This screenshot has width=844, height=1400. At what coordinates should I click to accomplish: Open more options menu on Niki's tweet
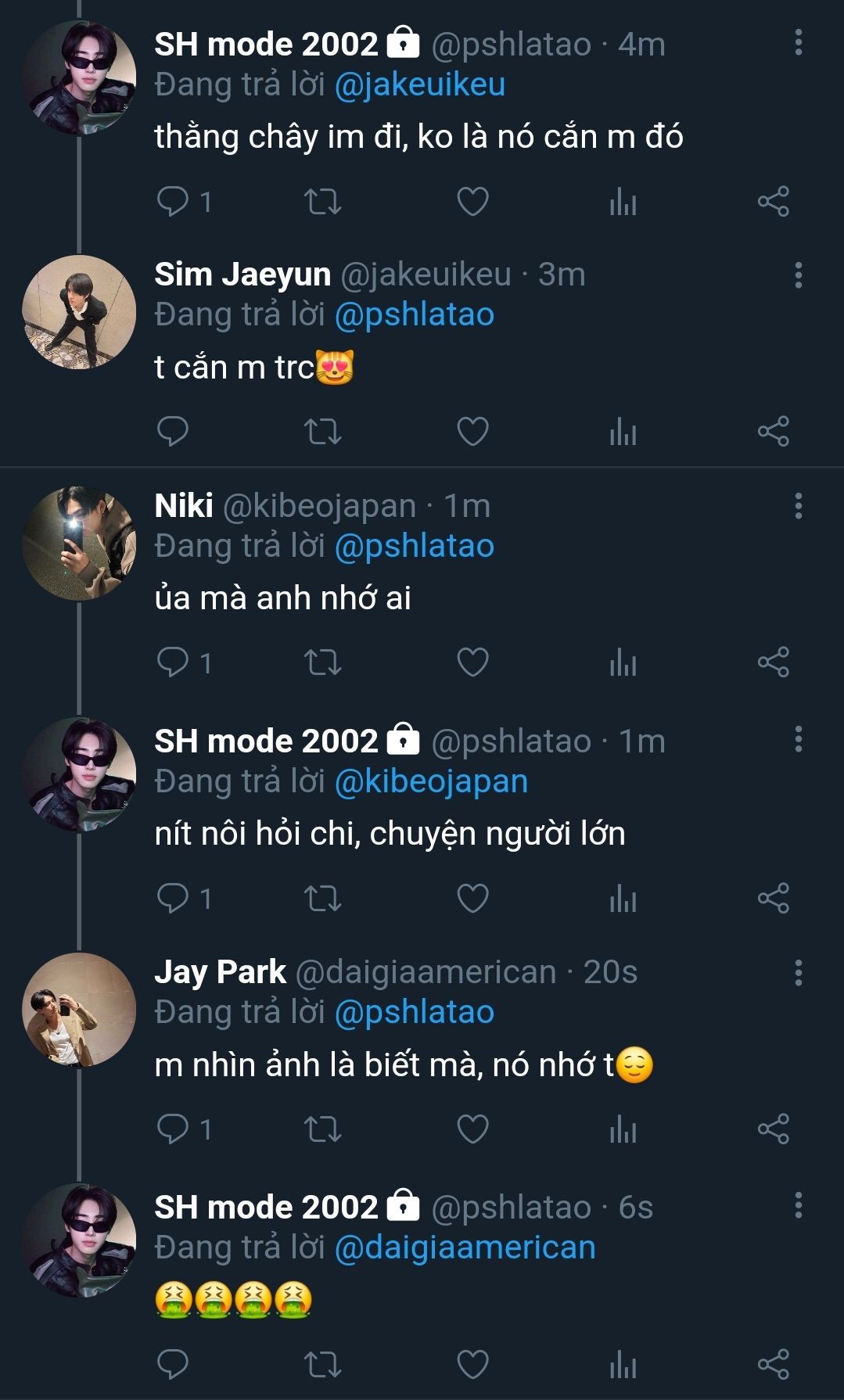click(798, 506)
